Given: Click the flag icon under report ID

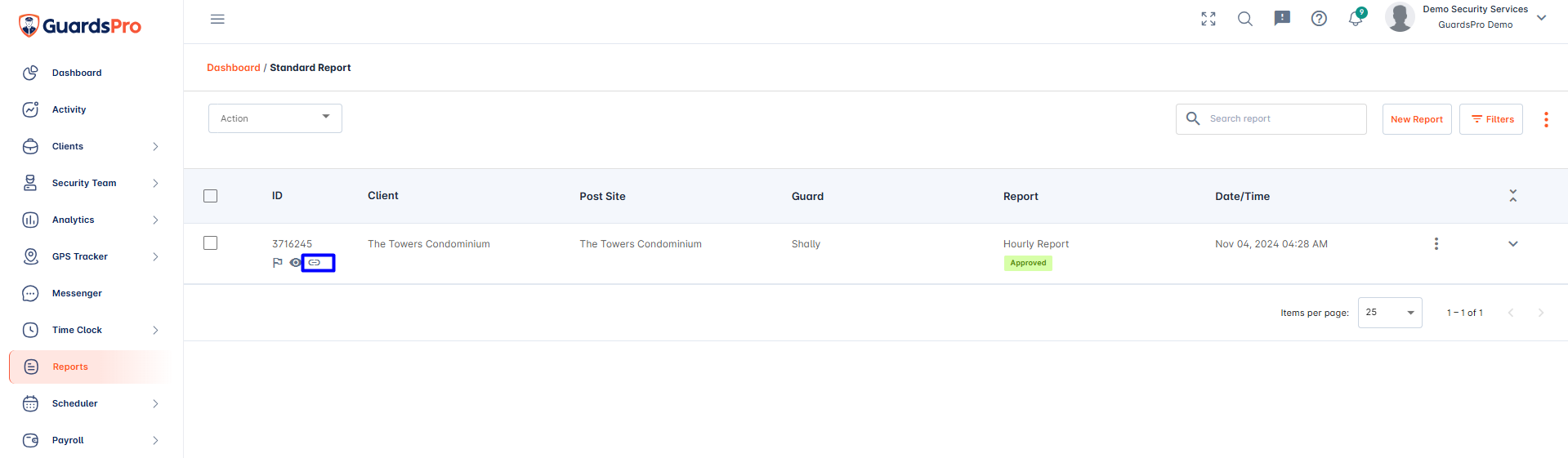Looking at the screenshot, I should 277,263.
